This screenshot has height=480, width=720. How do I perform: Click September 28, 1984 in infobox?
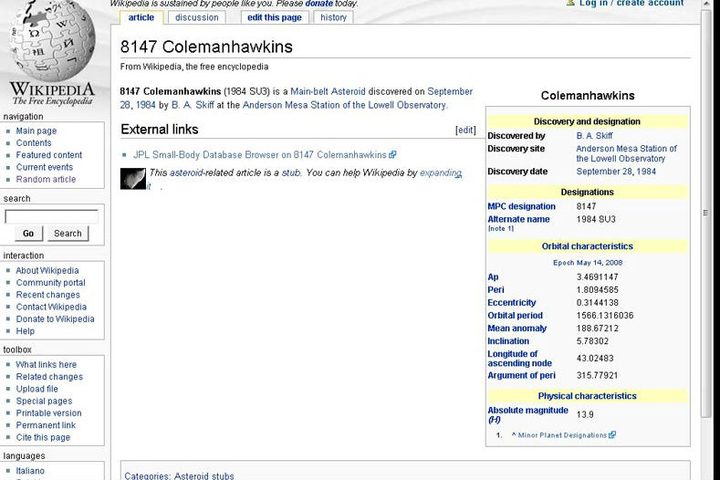[616, 171]
